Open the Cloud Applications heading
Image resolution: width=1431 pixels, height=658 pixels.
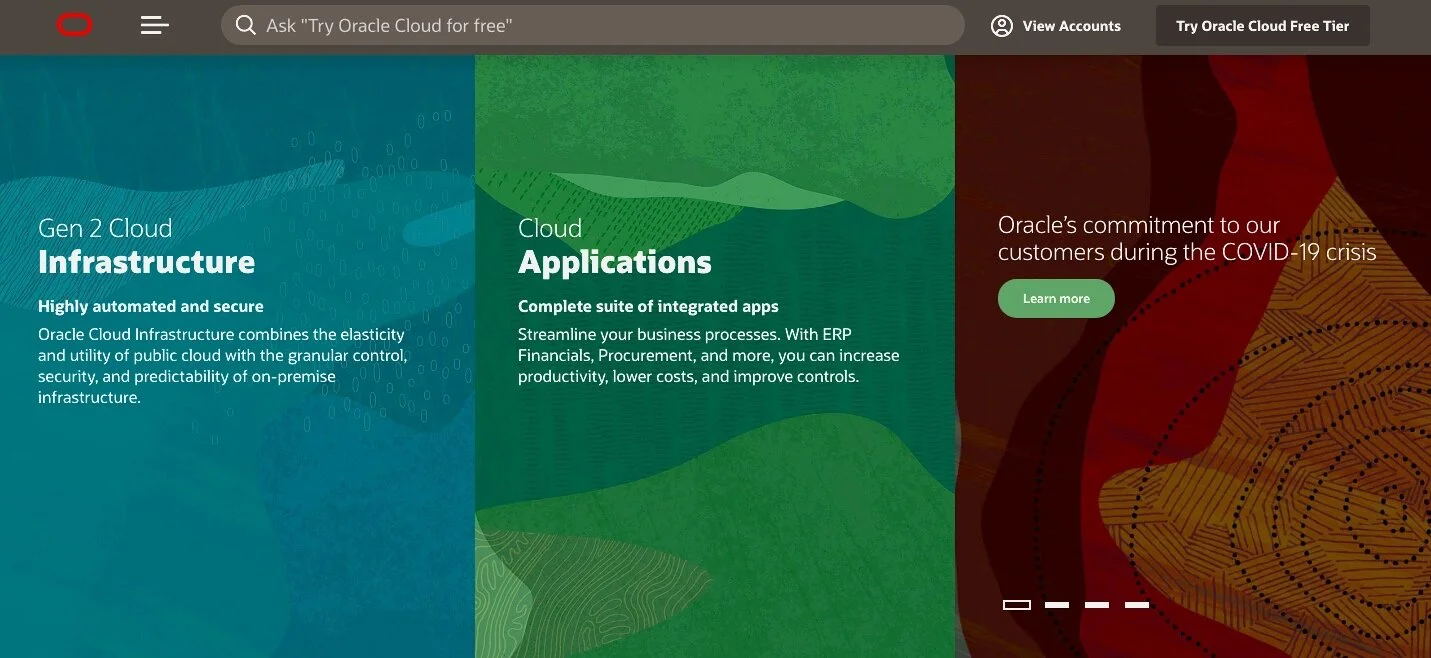click(x=615, y=246)
